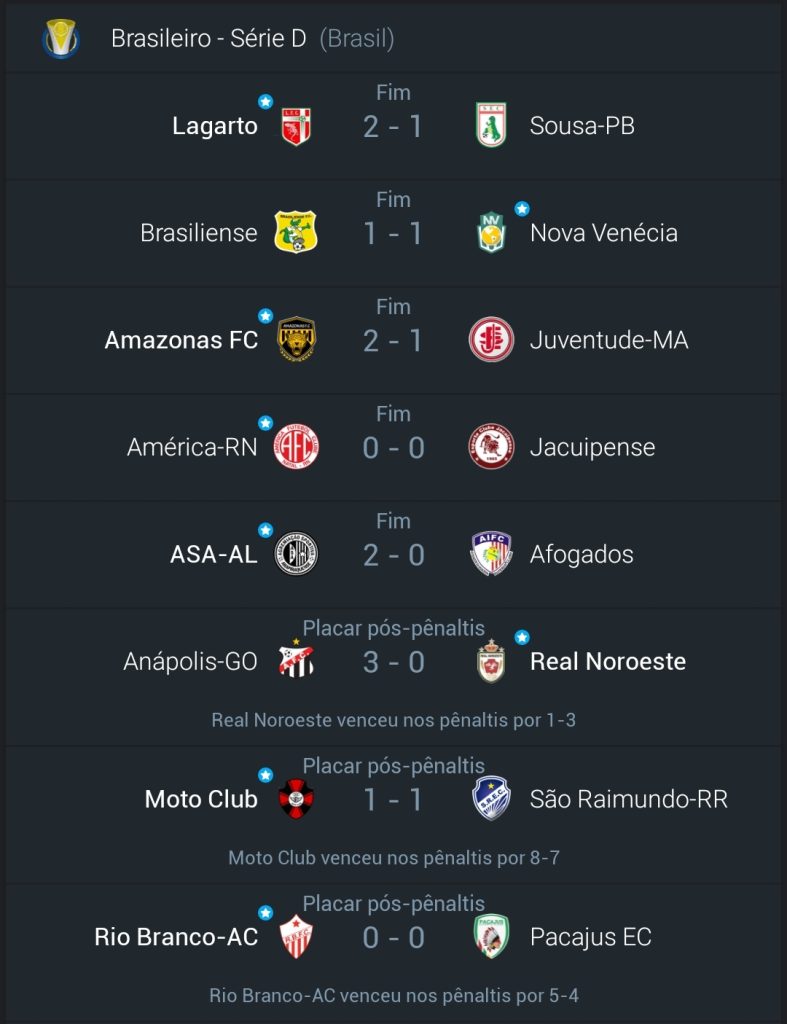Image resolution: width=787 pixels, height=1024 pixels.
Task: Open the Anápolis-GO team name
Action: click(190, 662)
